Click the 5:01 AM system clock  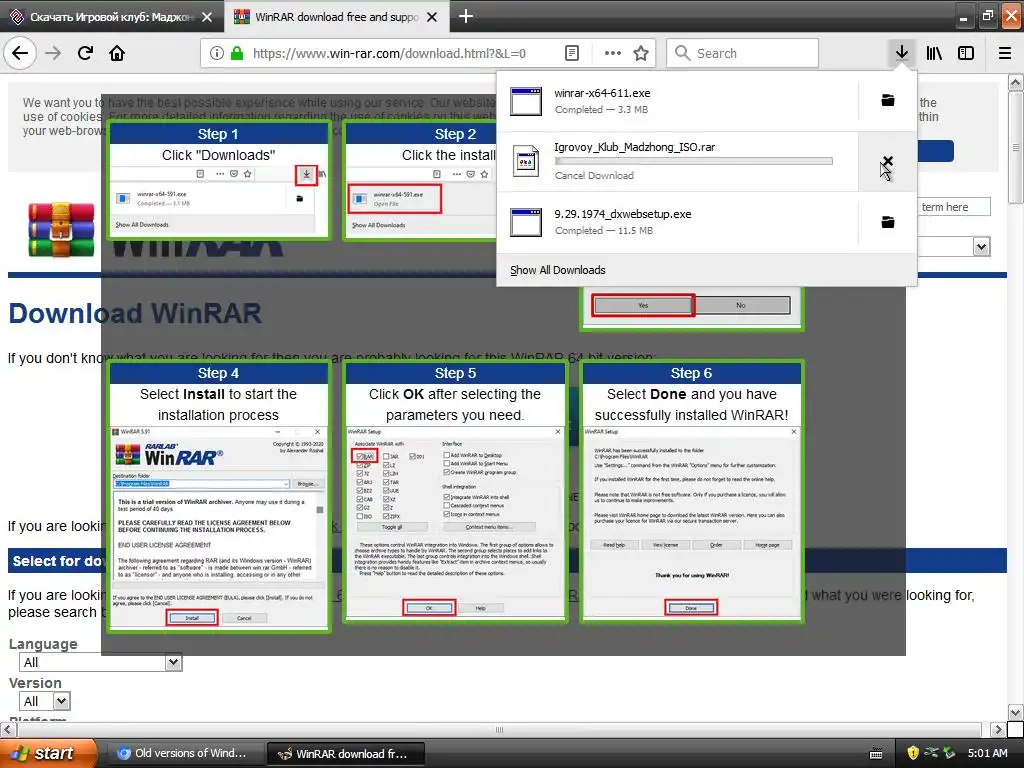coord(987,753)
